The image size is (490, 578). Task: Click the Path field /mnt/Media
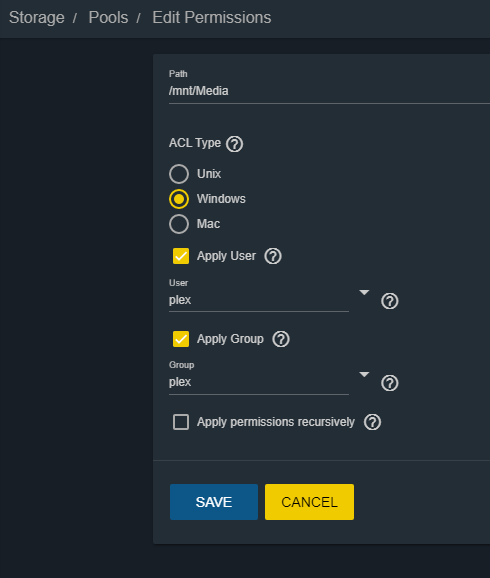tap(329, 91)
